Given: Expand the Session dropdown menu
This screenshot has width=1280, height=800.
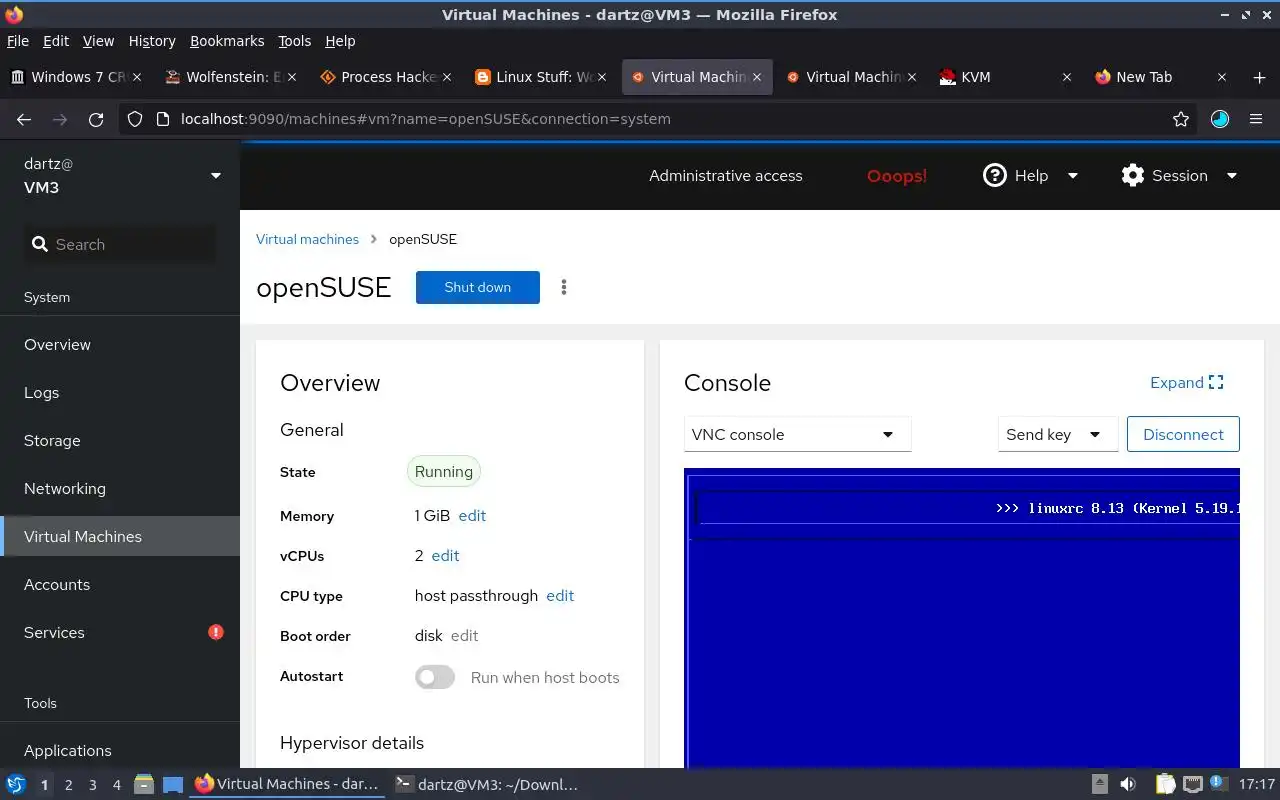Looking at the screenshot, I should click(x=1232, y=176).
